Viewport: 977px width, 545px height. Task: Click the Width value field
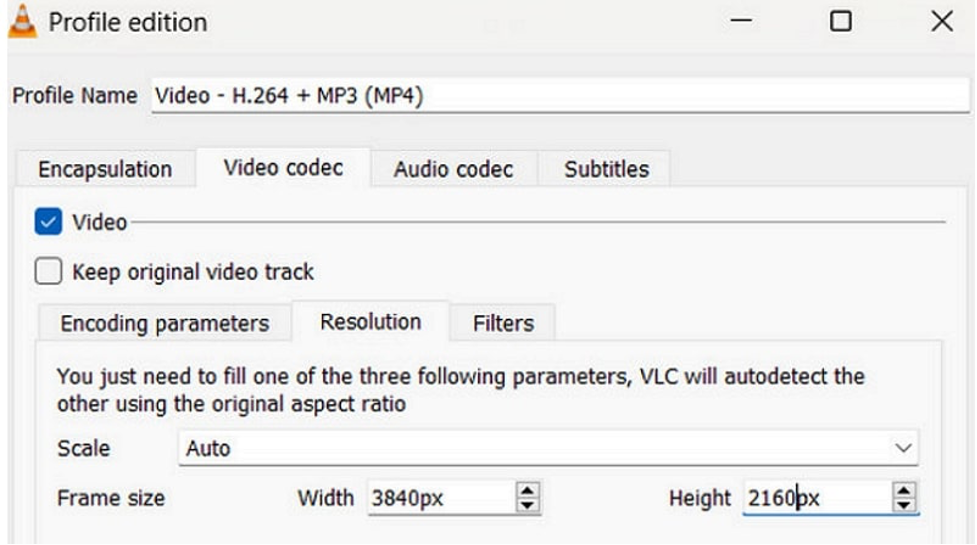(438, 497)
